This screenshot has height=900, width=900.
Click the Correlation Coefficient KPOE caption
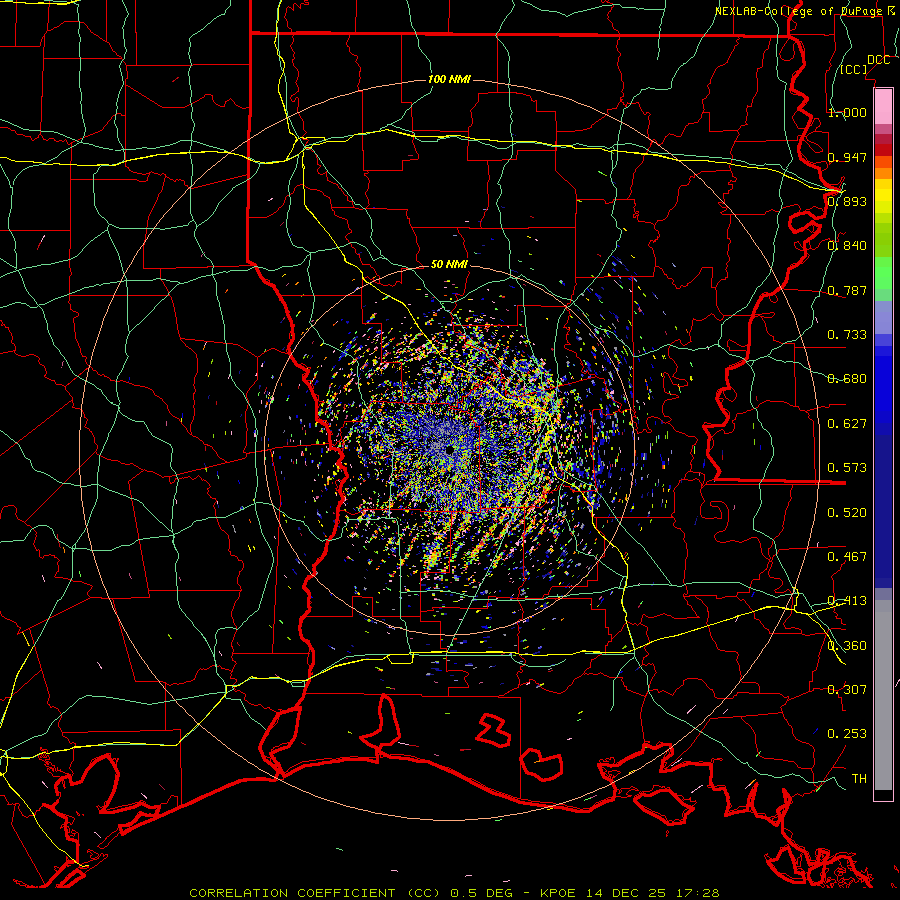click(454, 893)
